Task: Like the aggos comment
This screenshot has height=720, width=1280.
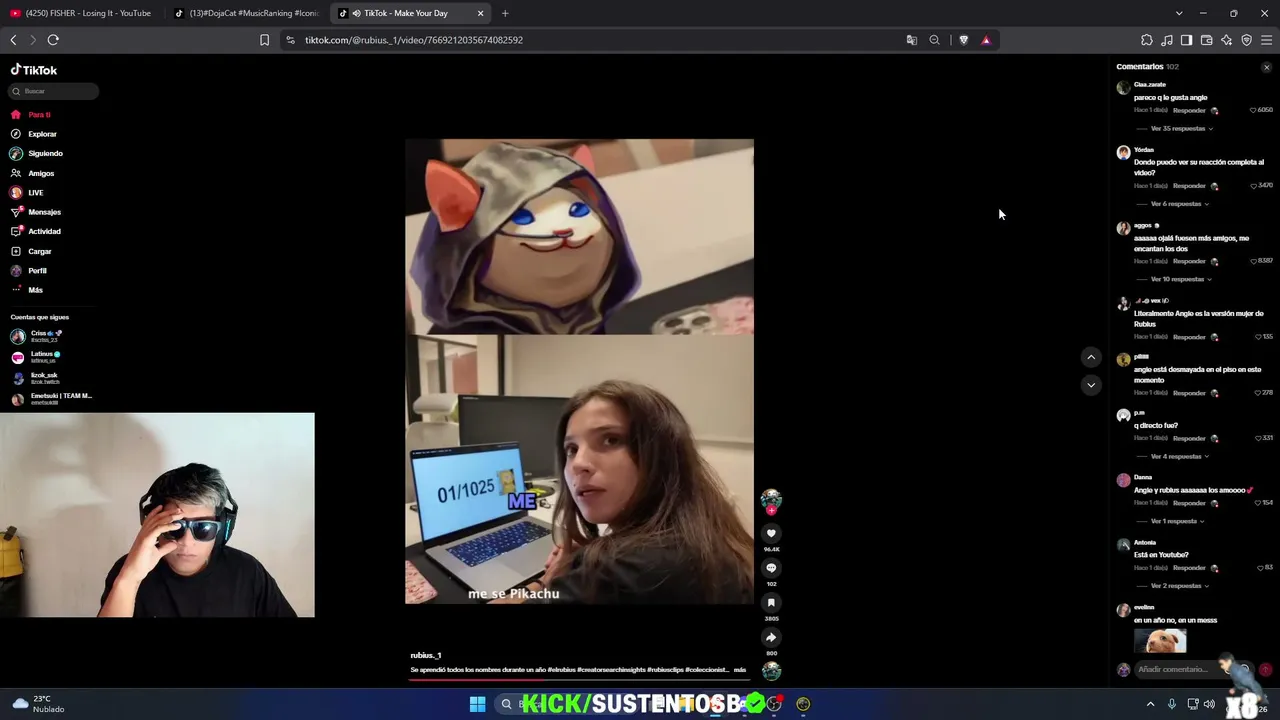Action: (1253, 261)
